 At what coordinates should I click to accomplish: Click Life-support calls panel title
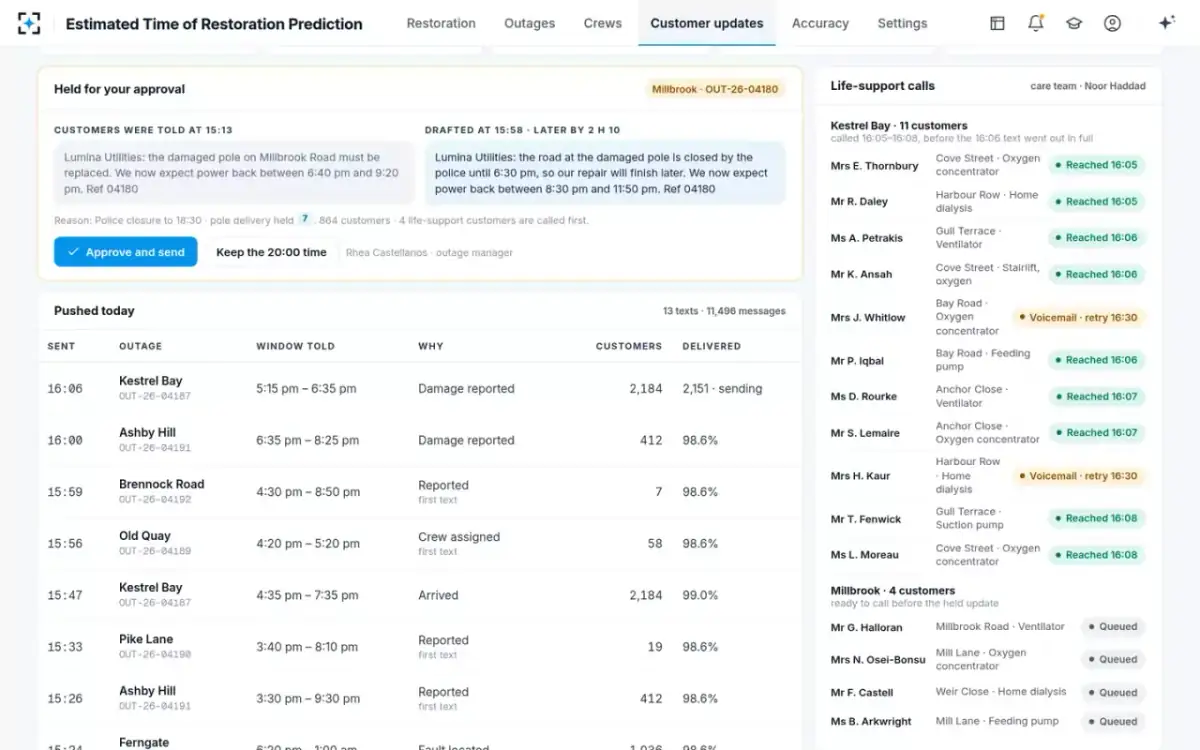click(x=883, y=86)
